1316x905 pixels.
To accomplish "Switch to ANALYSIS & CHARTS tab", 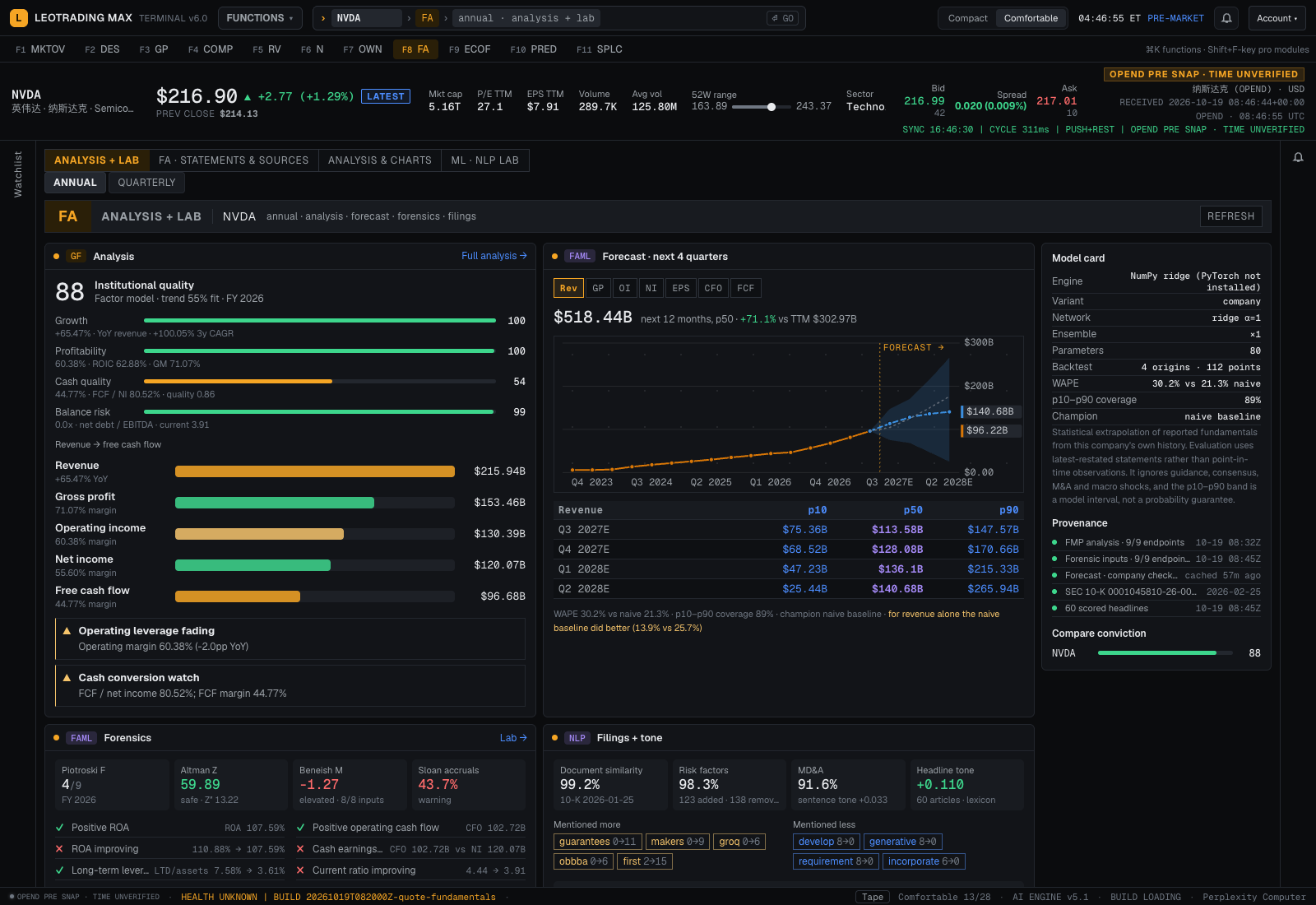I will 380,160.
